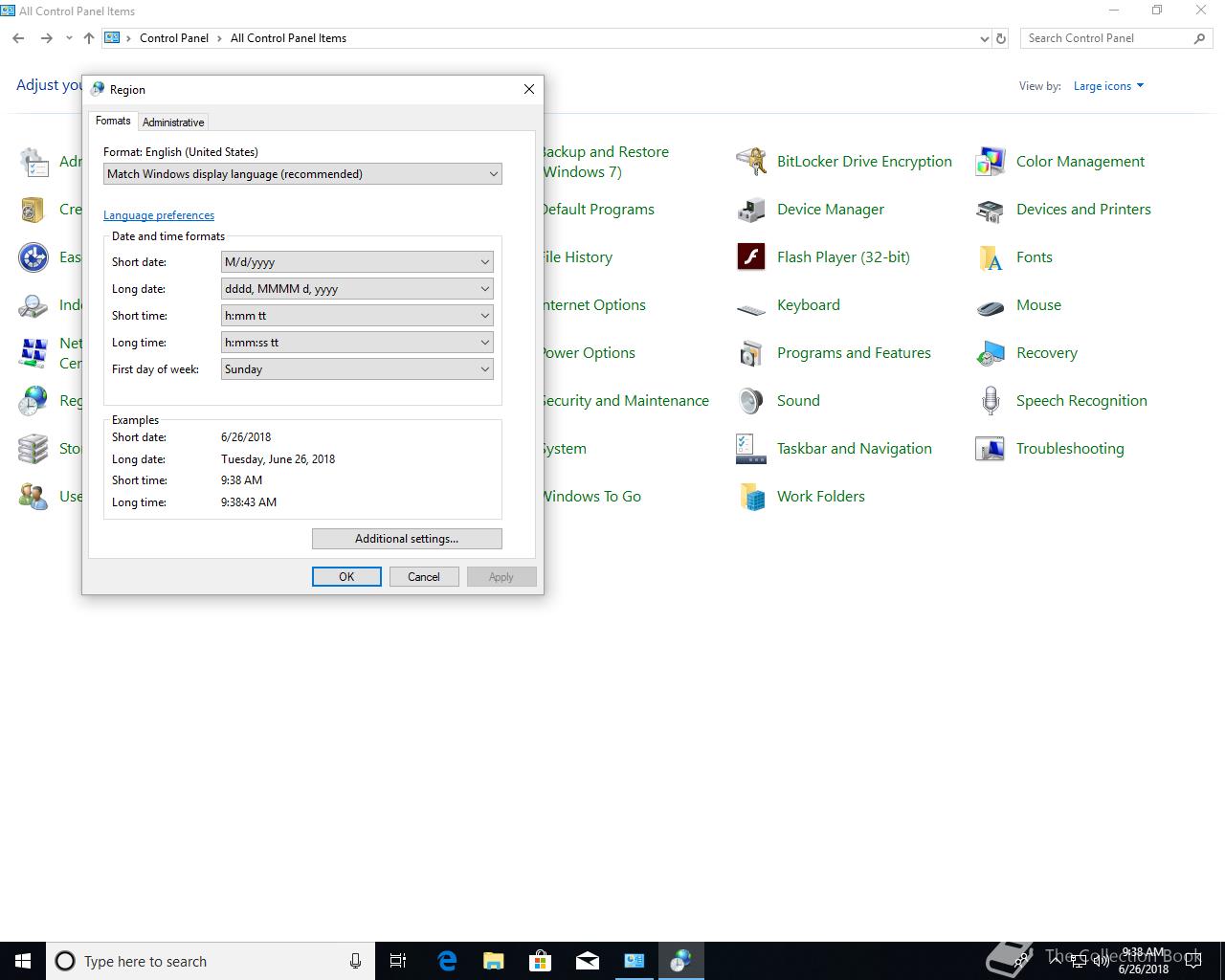Click the Search Control Panel field

pos(1105,38)
